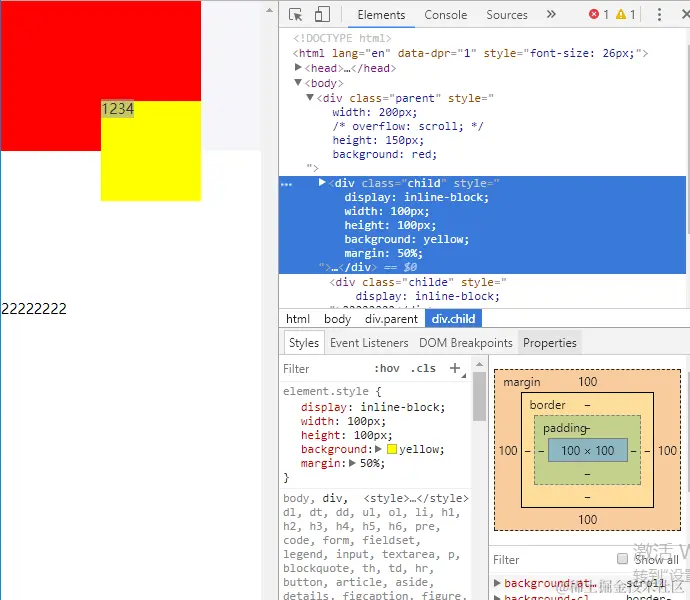
Task: Expand the computed background-attachment property
Action: pyautogui.click(x=497, y=583)
